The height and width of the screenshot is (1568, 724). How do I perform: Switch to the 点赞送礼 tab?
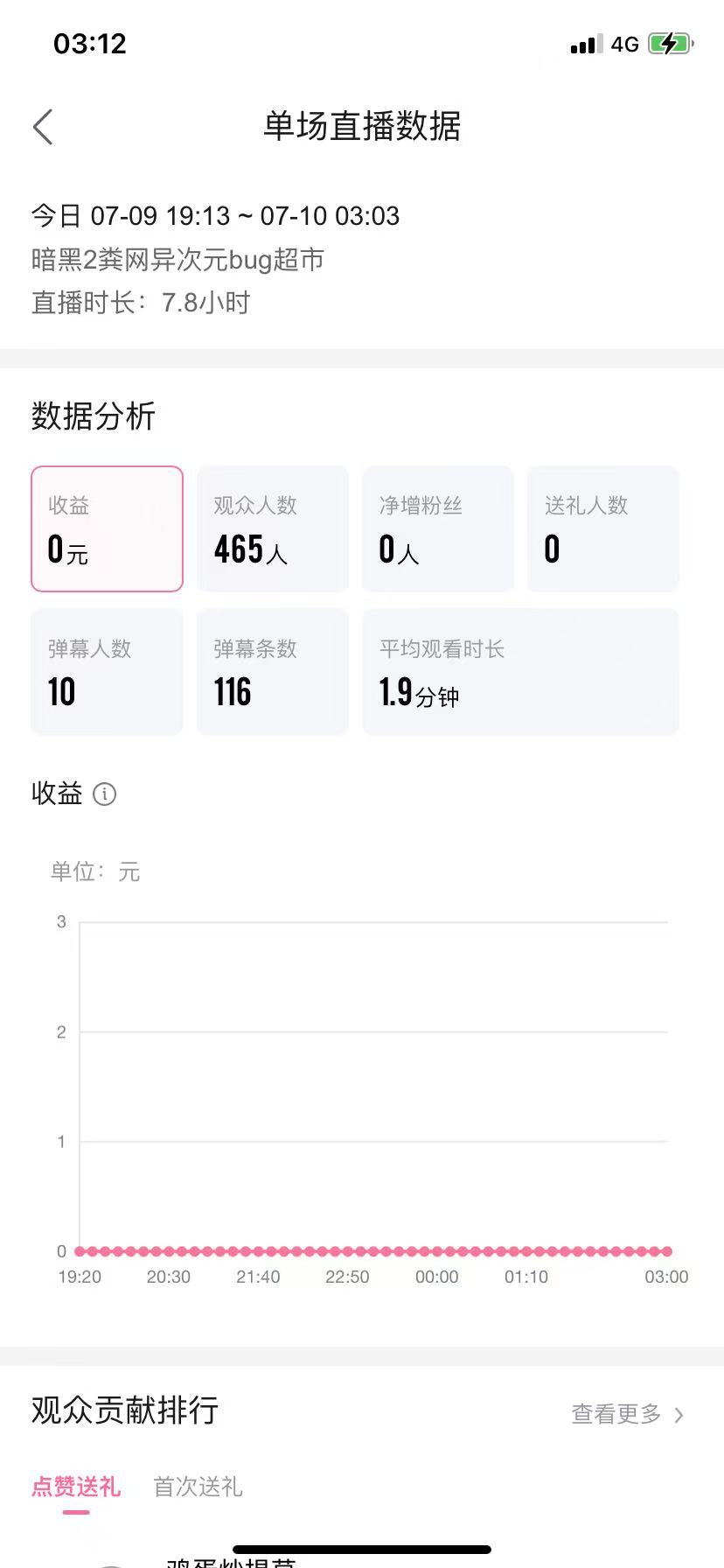[x=76, y=1487]
